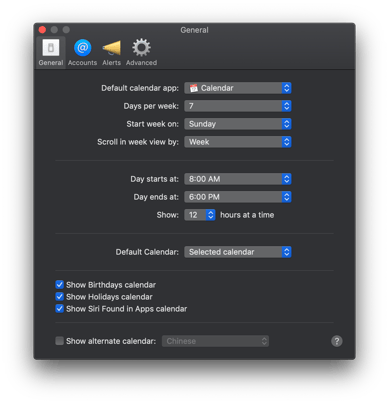
Task: Uncheck Show Siri Found in Apps calendar
Action: (59, 309)
